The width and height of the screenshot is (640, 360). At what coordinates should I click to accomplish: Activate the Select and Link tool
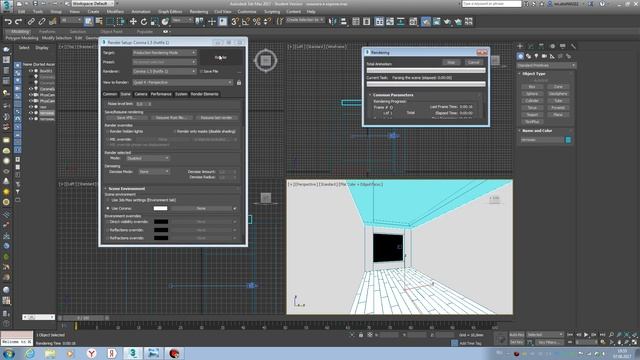[x=31, y=22]
